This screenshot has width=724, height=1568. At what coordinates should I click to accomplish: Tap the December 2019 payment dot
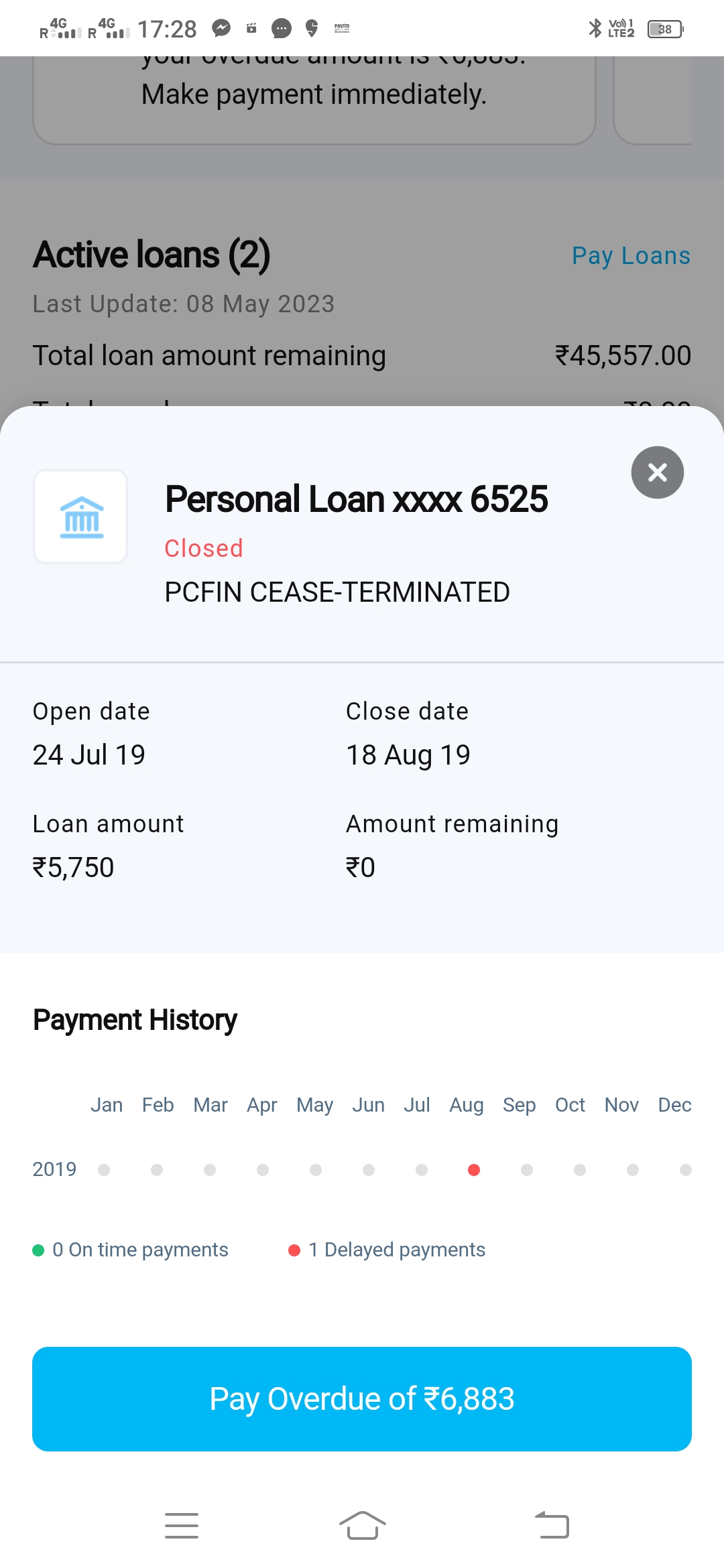pos(685,1170)
